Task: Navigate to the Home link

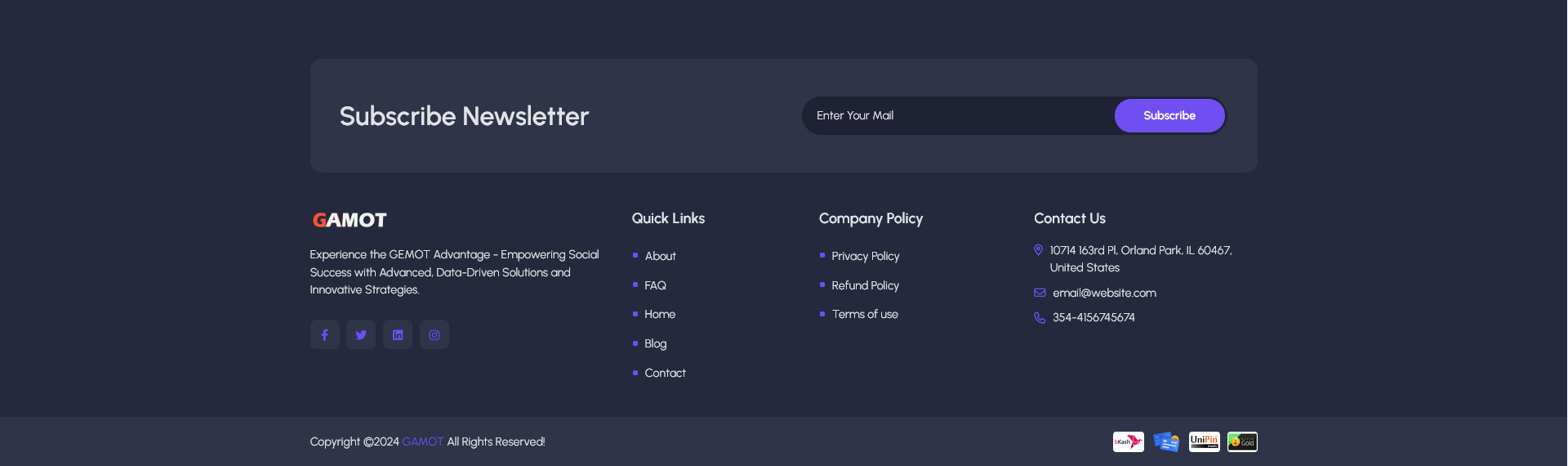Action: pyautogui.click(x=659, y=314)
